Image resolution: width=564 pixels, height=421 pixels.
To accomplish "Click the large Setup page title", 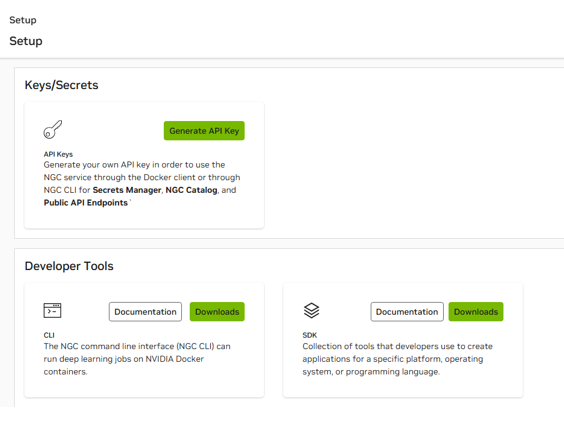I will pyautogui.click(x=26, y=41).
